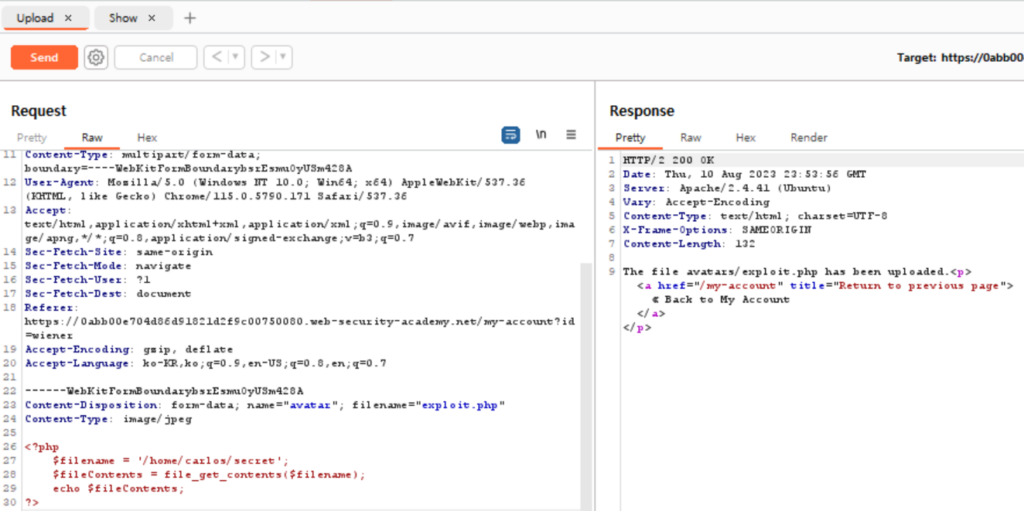1024x511 pixels.
Task: Open the request editor hamburger menu
Action: [571, 135]
